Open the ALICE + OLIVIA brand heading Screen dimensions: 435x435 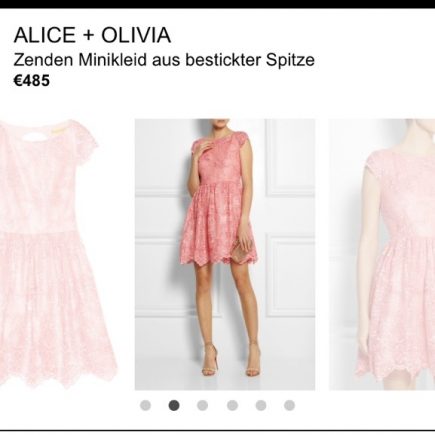pyautogui.click(x=92, y=35)
